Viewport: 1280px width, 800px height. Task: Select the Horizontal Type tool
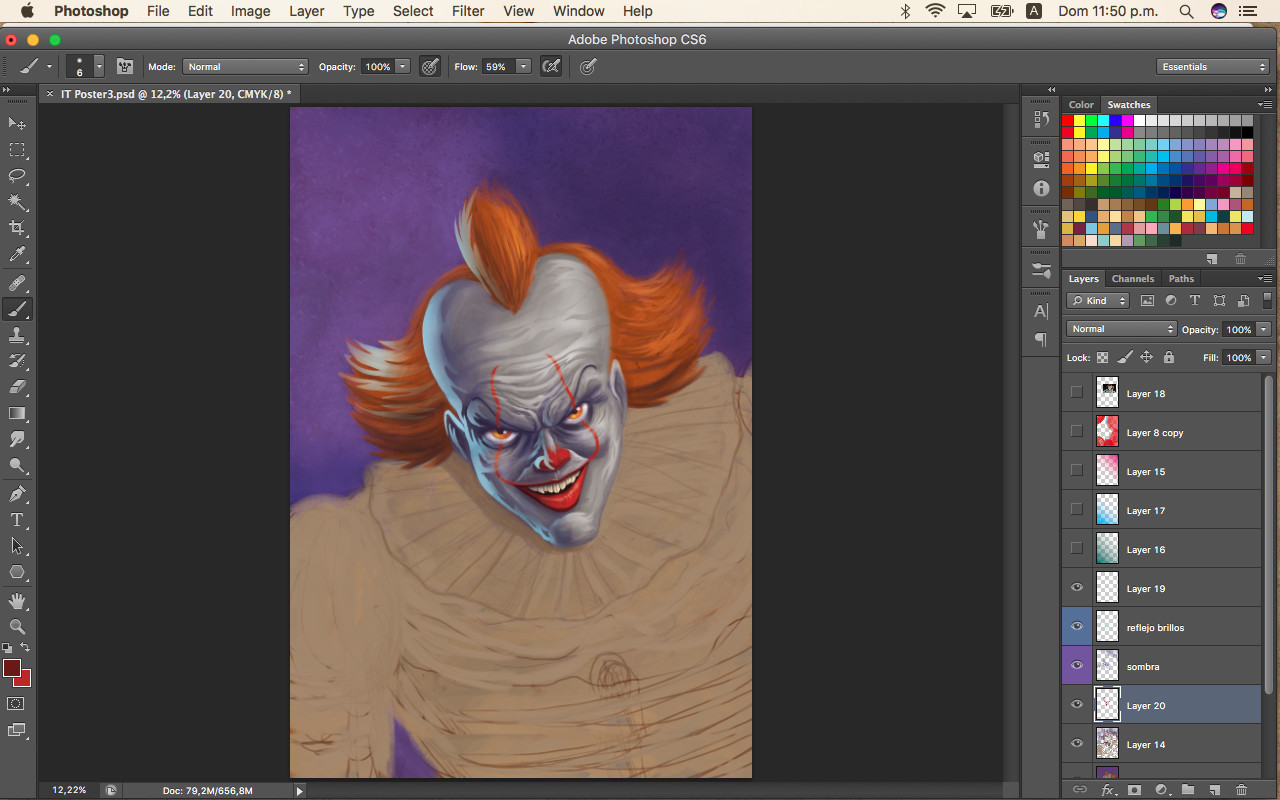click(x=17, y=520)
